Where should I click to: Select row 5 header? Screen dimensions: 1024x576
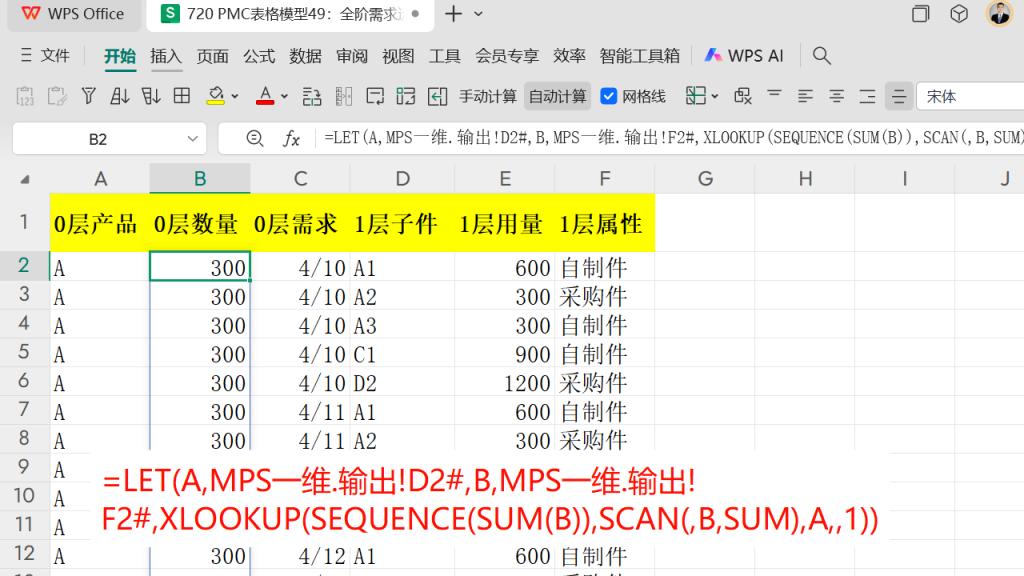tap(24, 353)
